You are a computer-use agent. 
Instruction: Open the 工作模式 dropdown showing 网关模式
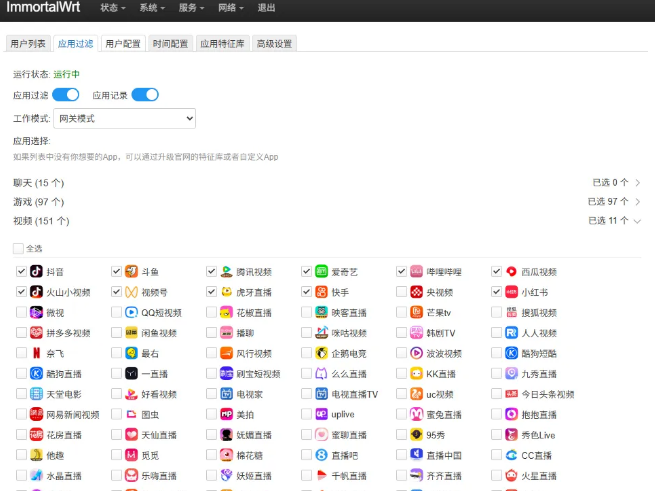click(124, 119)
